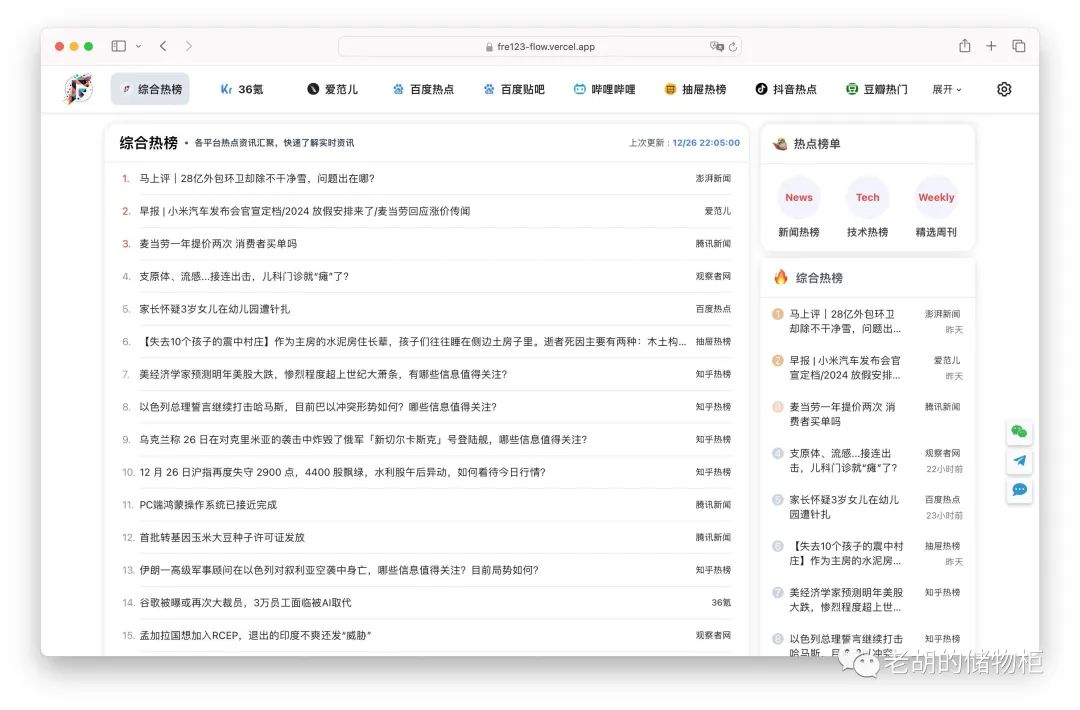Open sidebar item 家长怀疑3岁女儿在幼儿园遭针扎
The height and width of the screenshot is (710, 1080).
pyautogui.click(x=844, y=507)
